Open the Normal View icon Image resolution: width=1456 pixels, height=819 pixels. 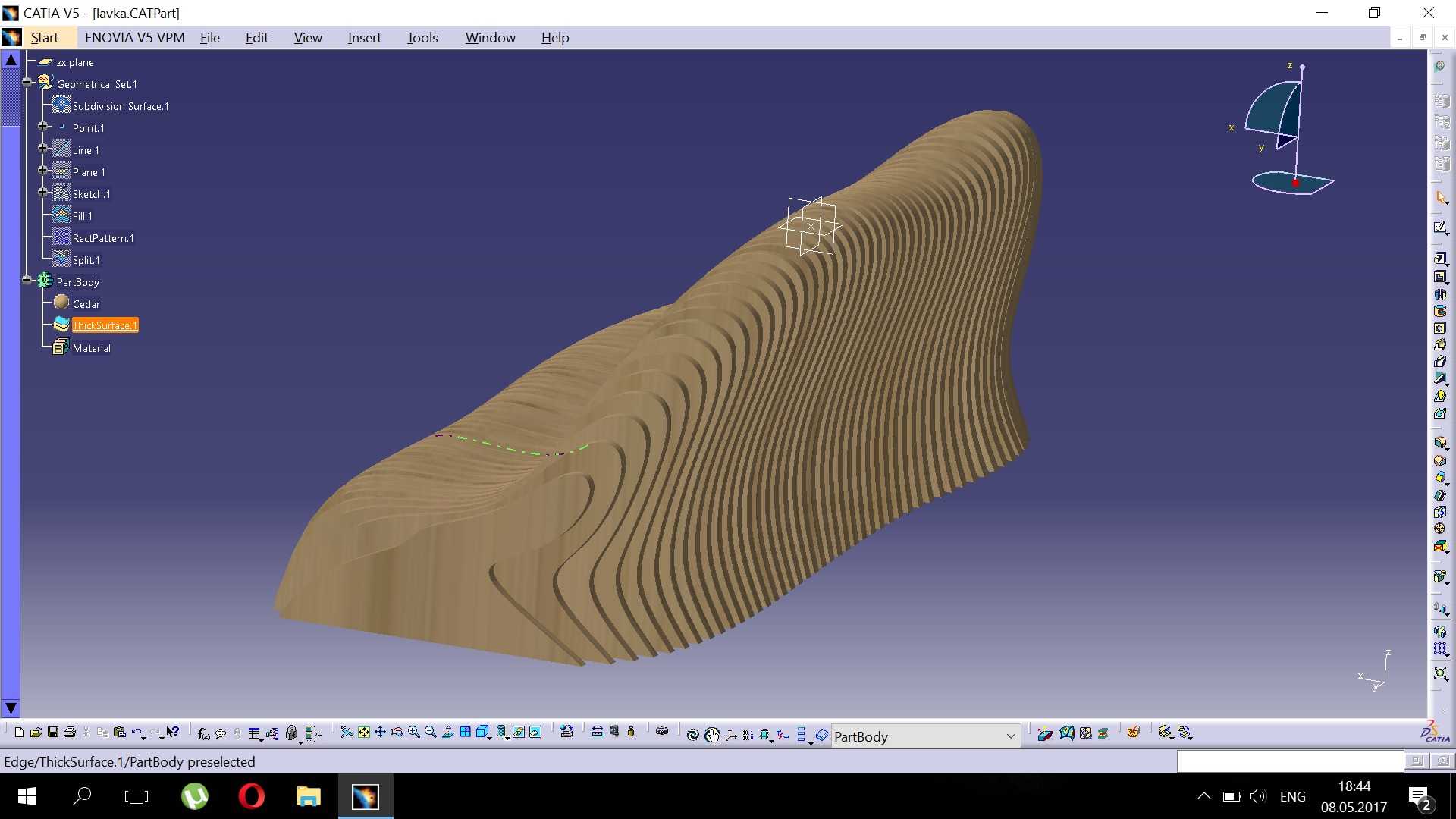pos(447,733)
